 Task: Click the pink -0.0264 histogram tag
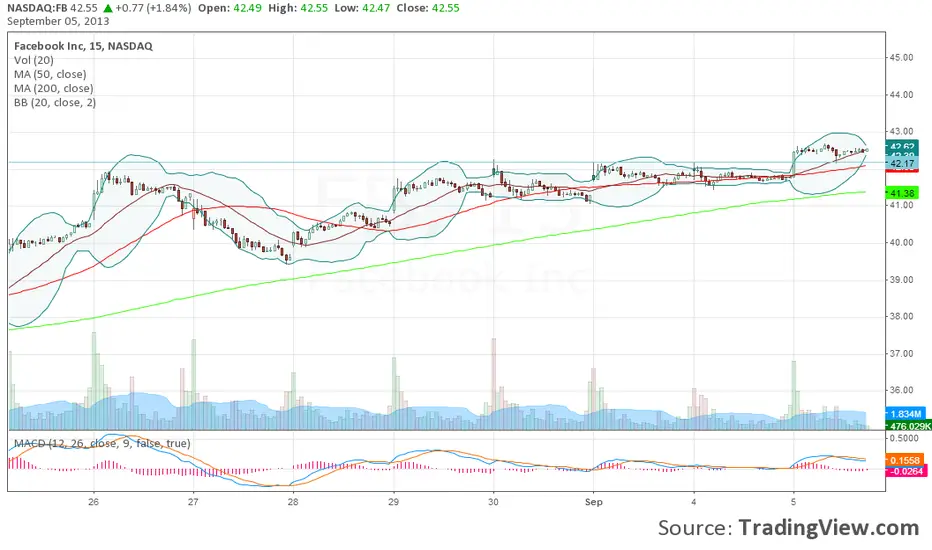906,472
